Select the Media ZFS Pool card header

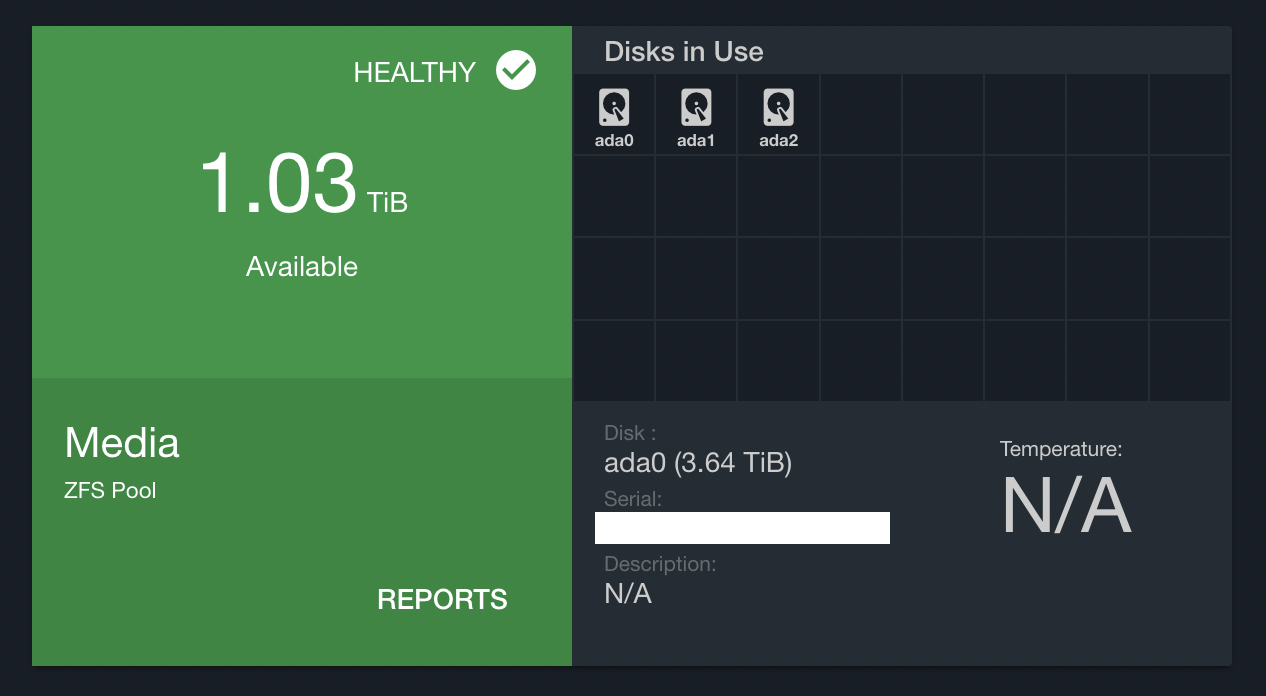(x=122, y=443)
